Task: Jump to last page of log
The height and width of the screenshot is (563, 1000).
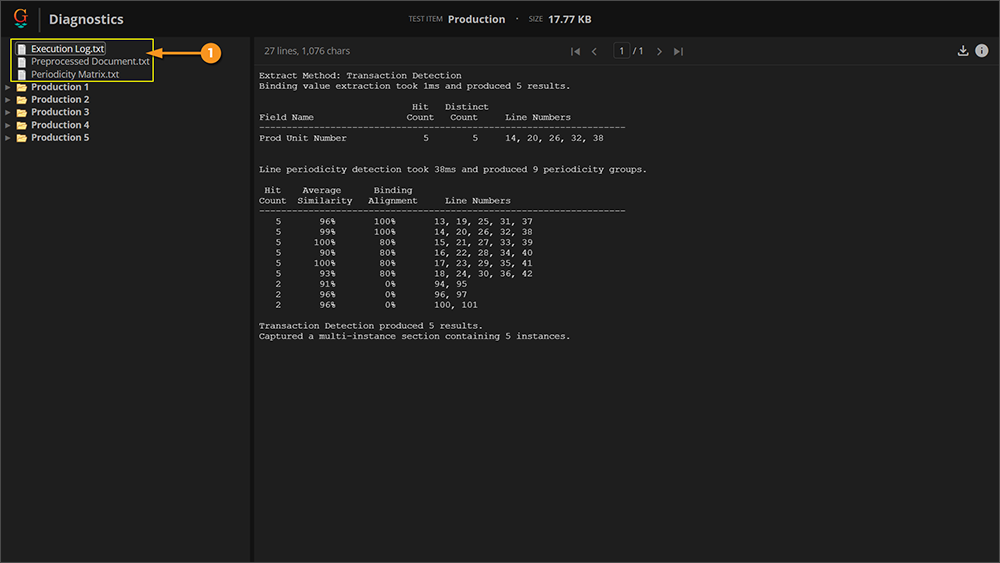Action: [678, 51]
